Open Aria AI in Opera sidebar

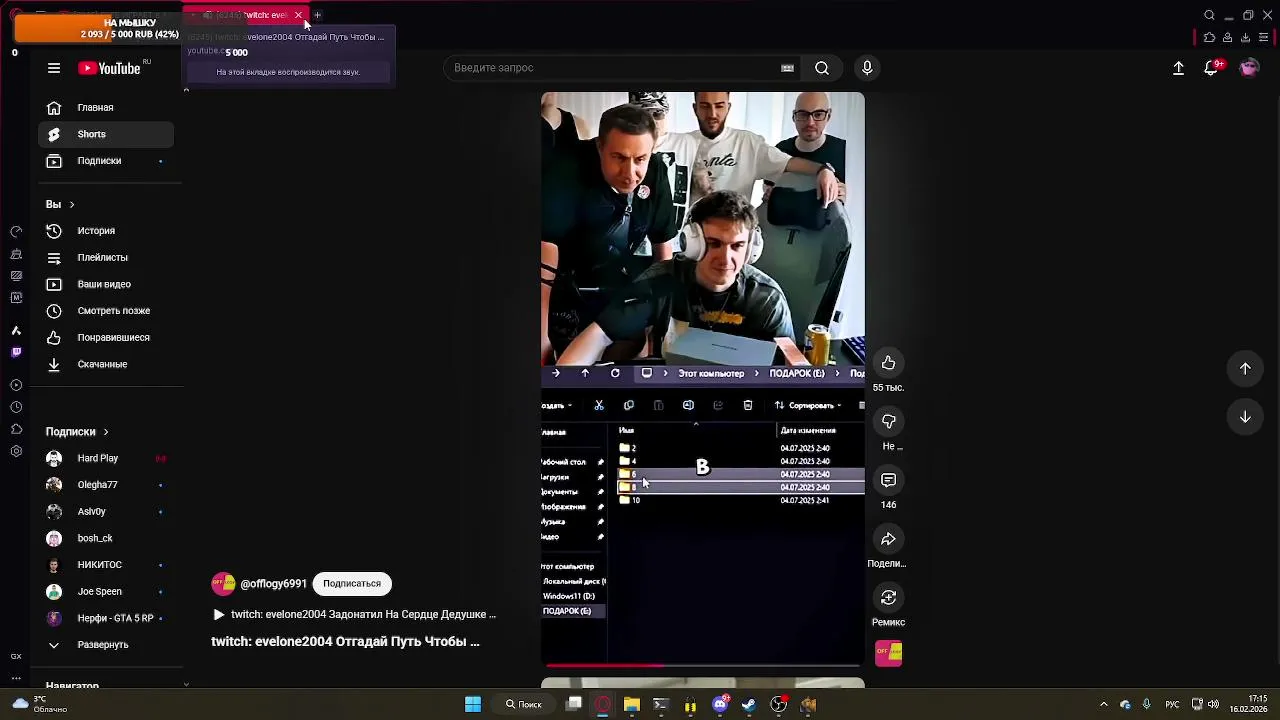[16, 330]
